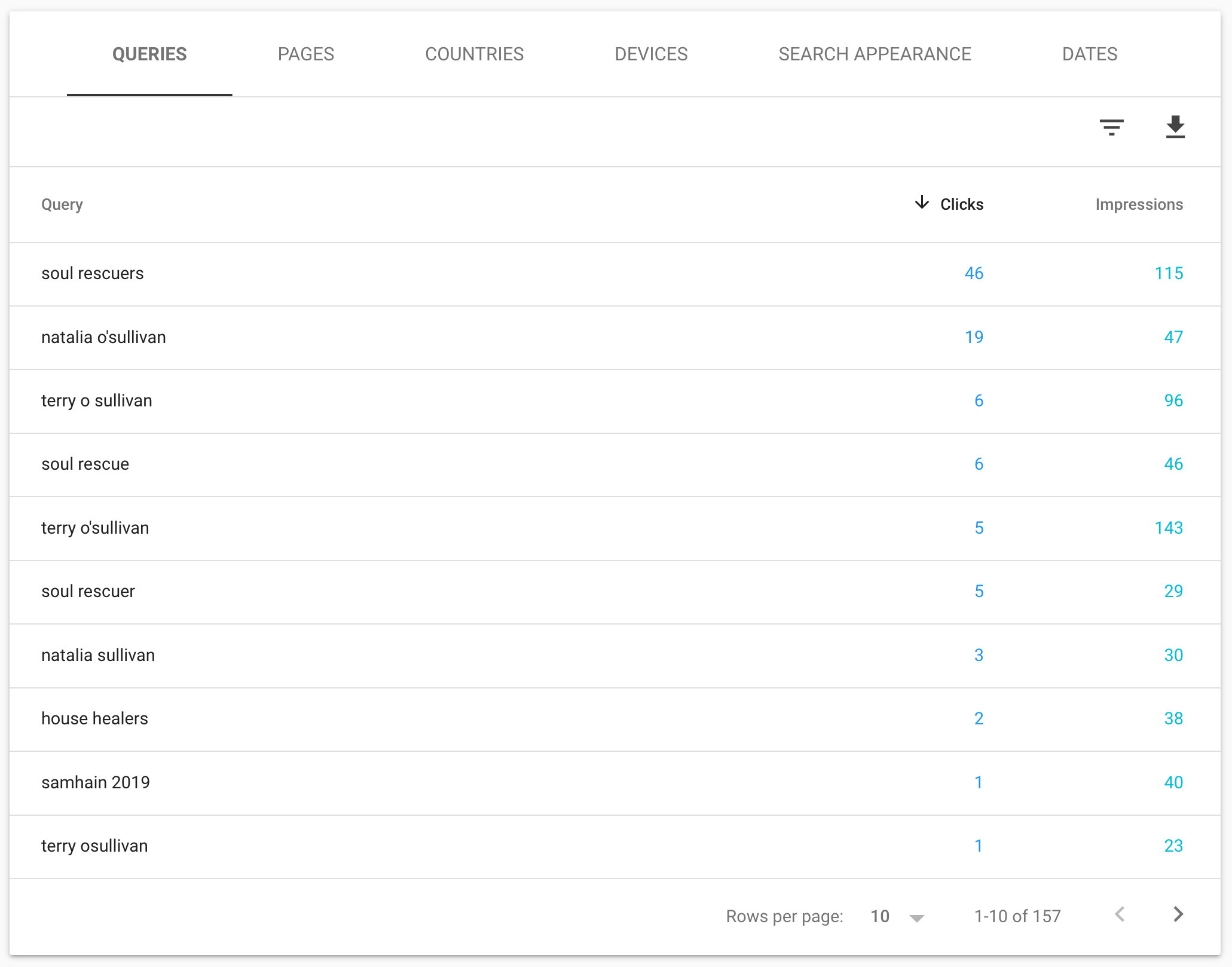Click clicks value 3 for natalia sullivan
The width and height of the screenshot is (1232, 967).
[x=979, y=655]
